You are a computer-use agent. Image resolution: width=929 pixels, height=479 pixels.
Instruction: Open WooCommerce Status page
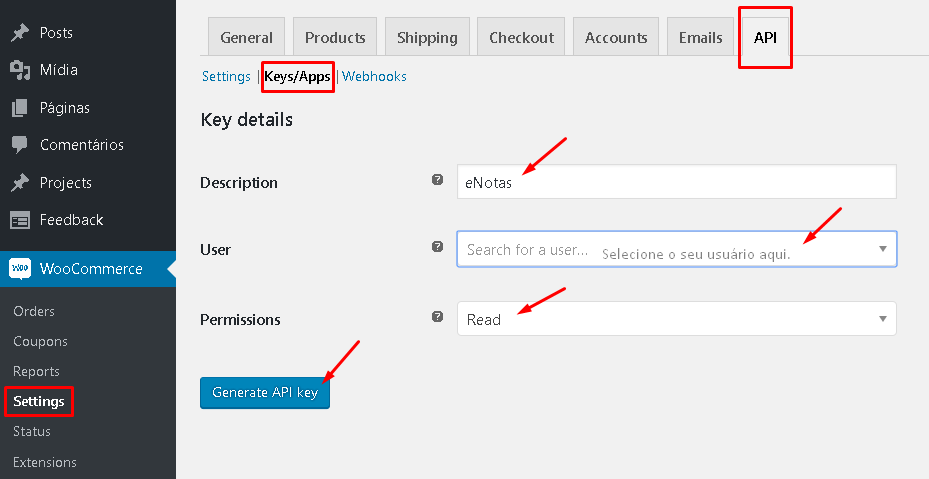31,432
